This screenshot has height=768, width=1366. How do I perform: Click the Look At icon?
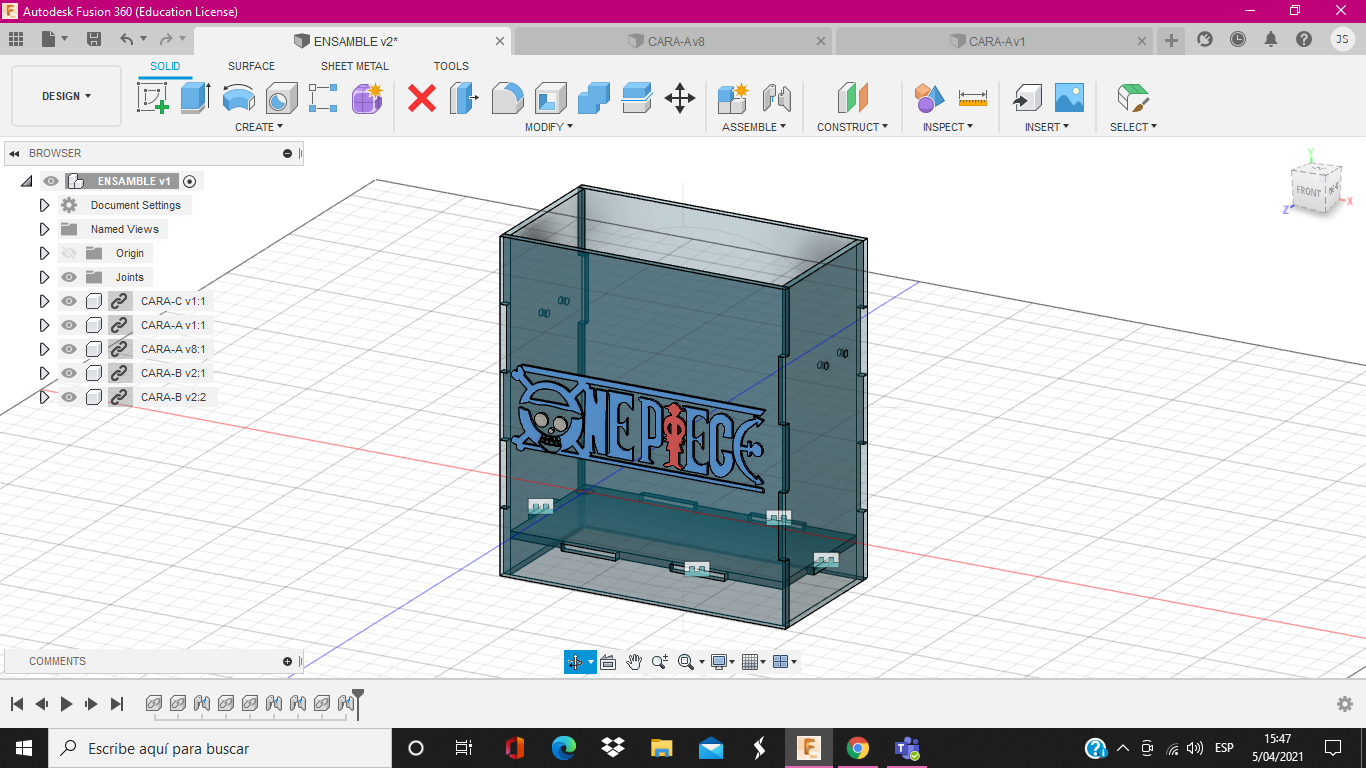click(608, 661)
